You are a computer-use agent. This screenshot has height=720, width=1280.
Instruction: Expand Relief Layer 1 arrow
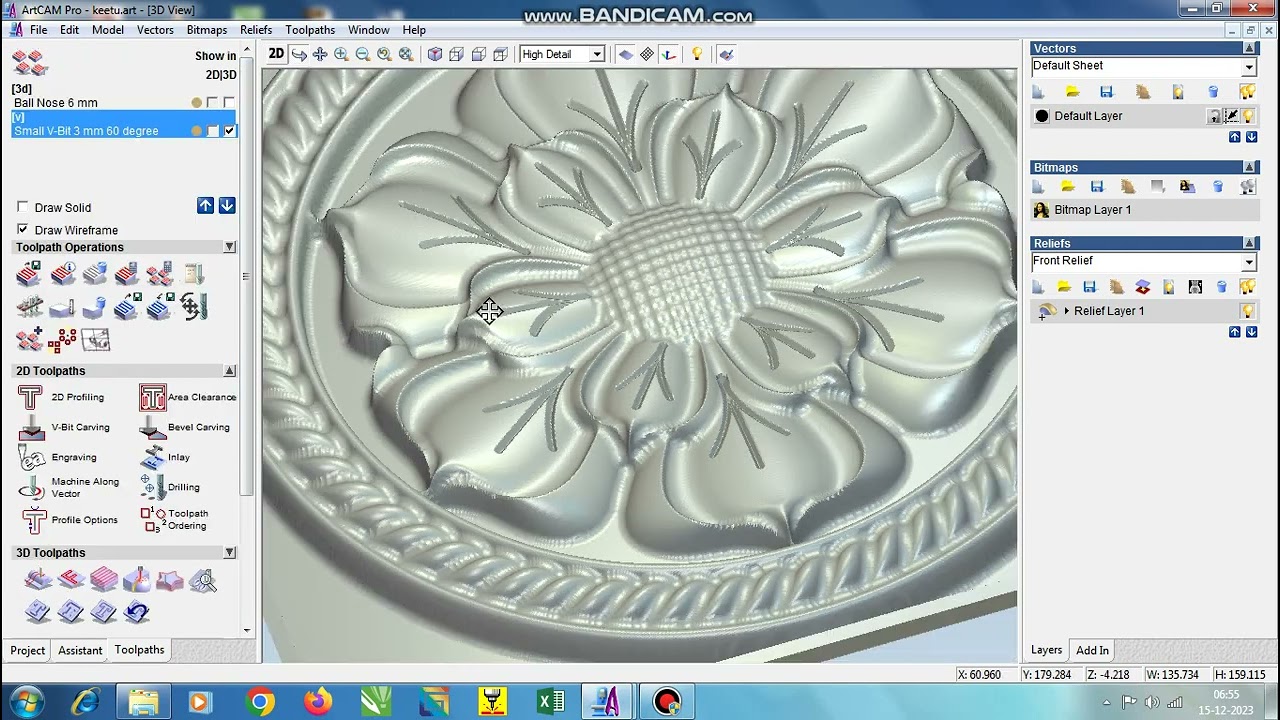(1066, 311)
